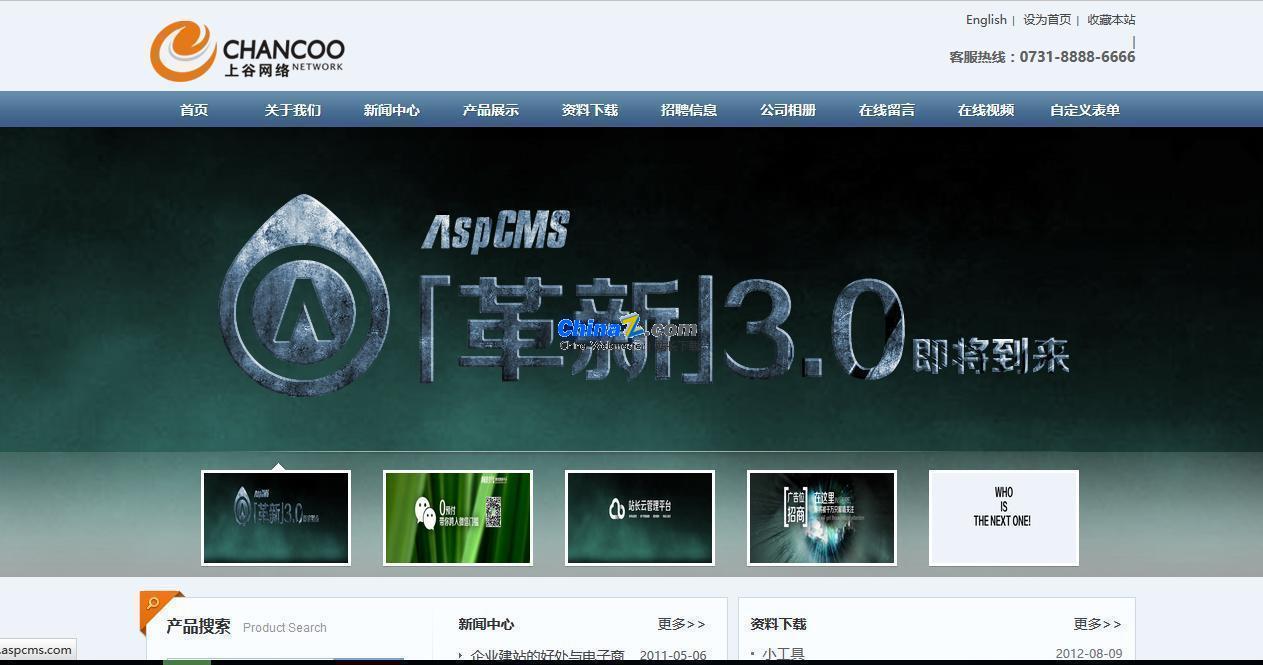Go to the 在线留言 page
The image size is (1263, 665).
pos(887,110)
